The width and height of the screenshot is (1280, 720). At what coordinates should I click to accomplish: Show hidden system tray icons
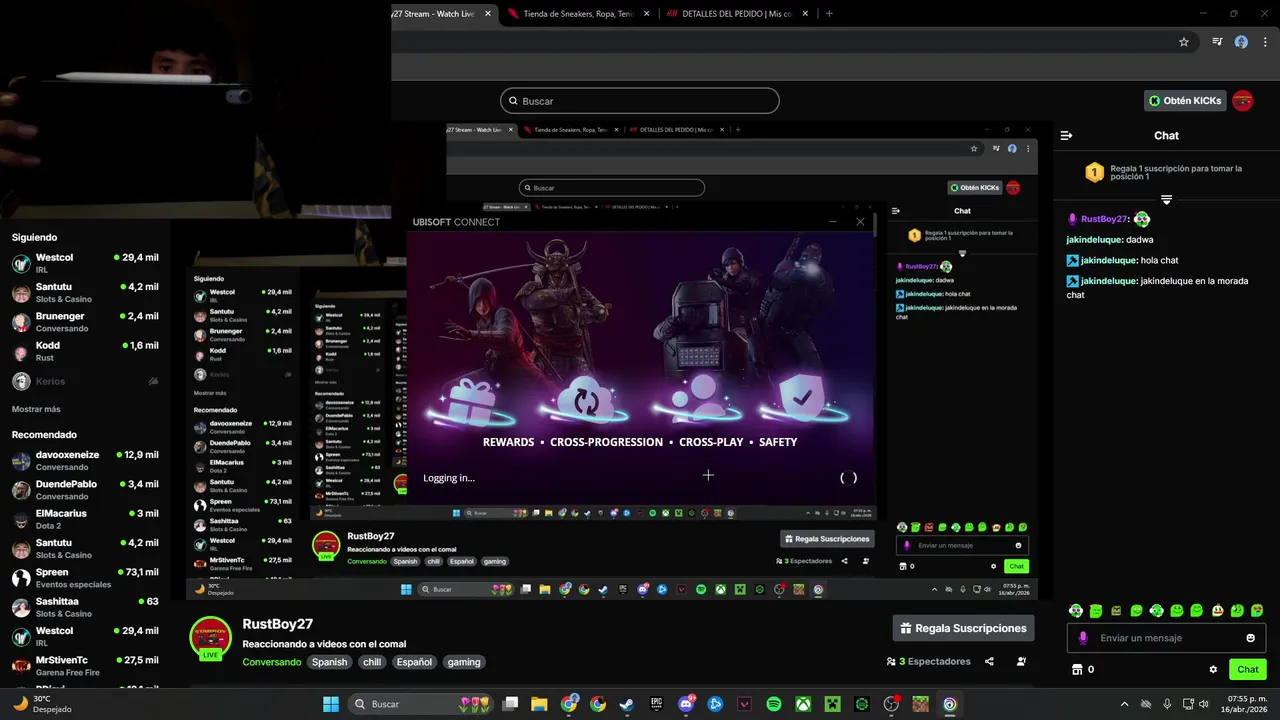click(1124, 704)
